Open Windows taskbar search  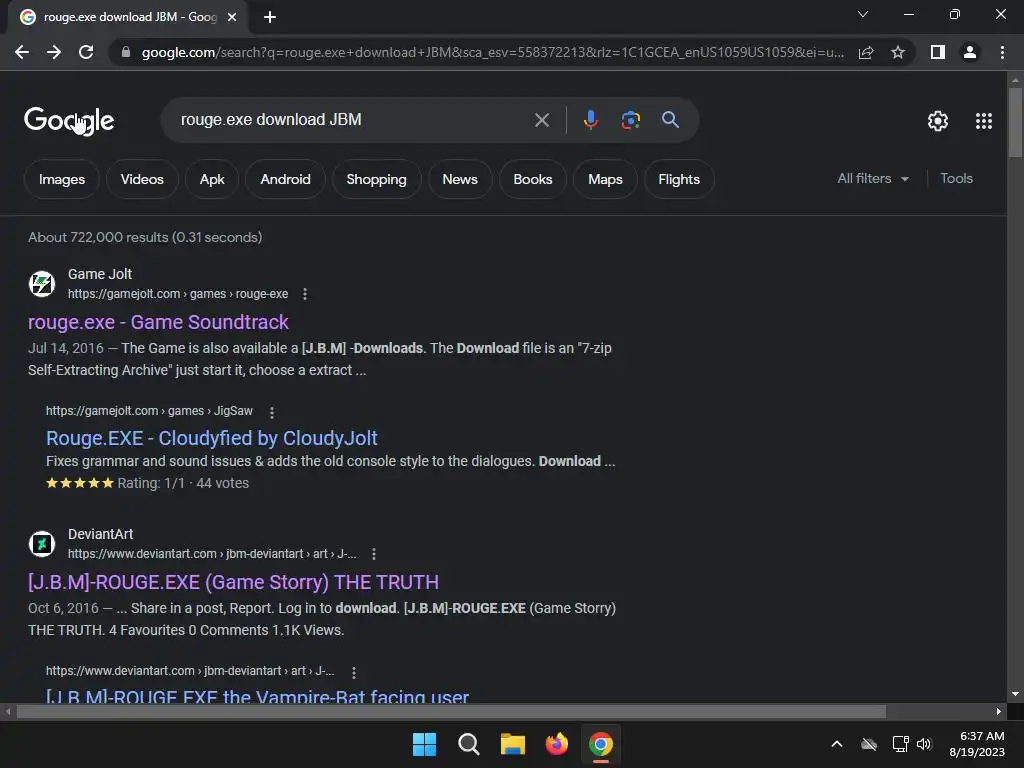point(468,744)
